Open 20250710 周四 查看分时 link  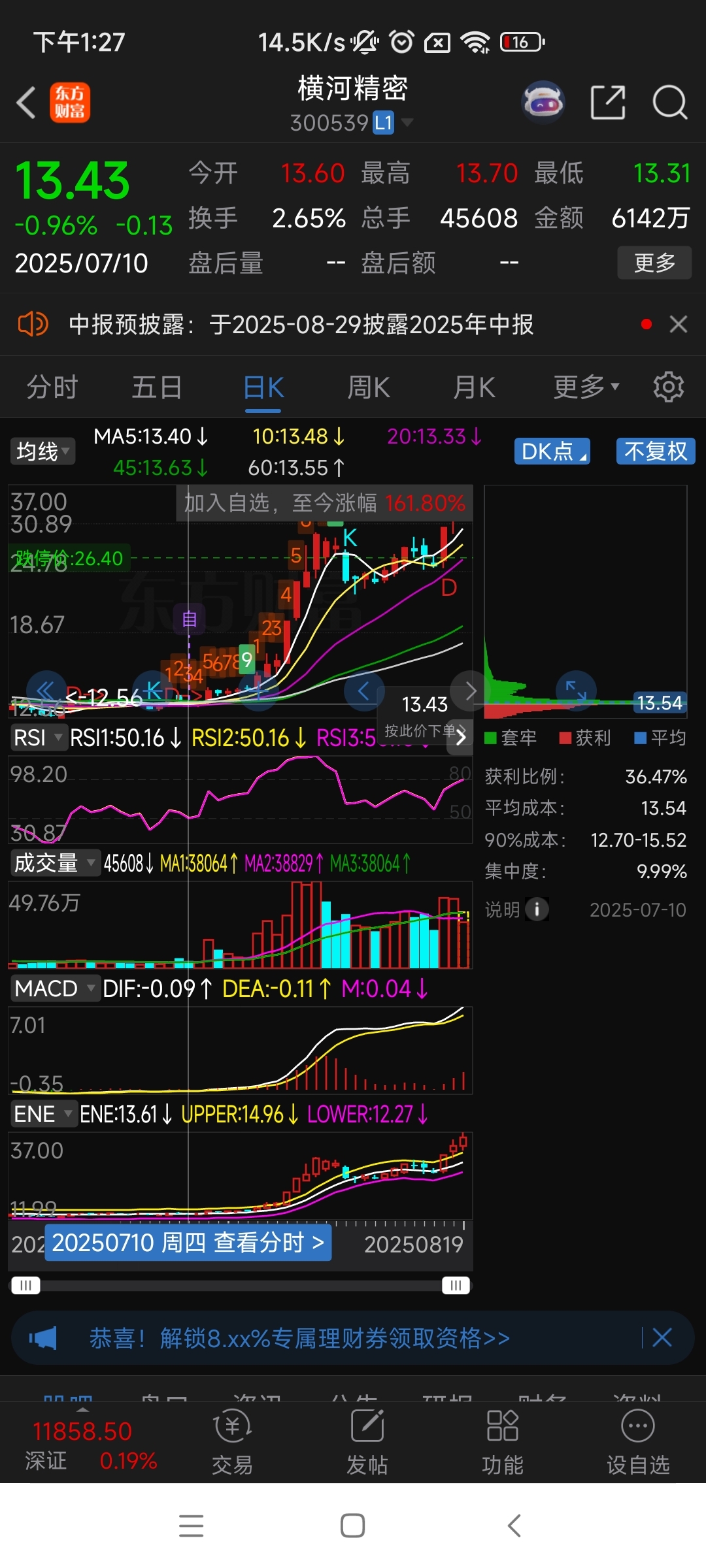click(x=188, y=1242)
